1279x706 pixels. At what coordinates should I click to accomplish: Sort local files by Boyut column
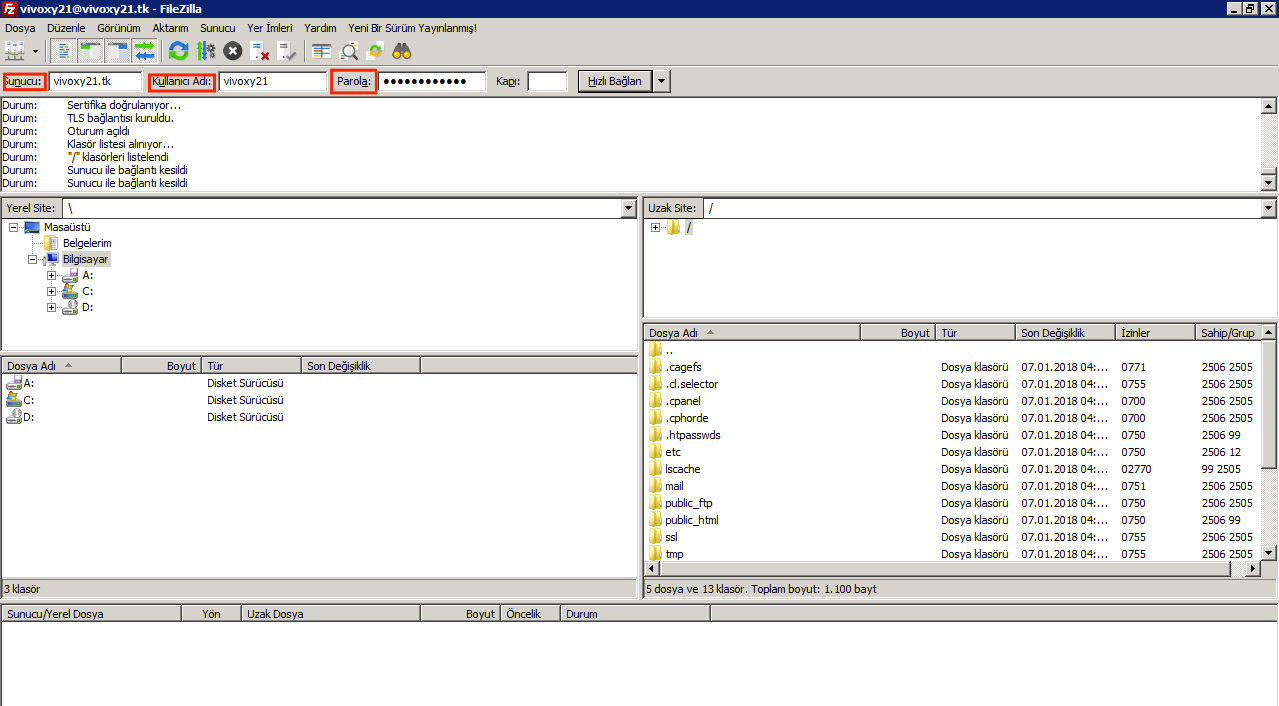coord(161,366)
